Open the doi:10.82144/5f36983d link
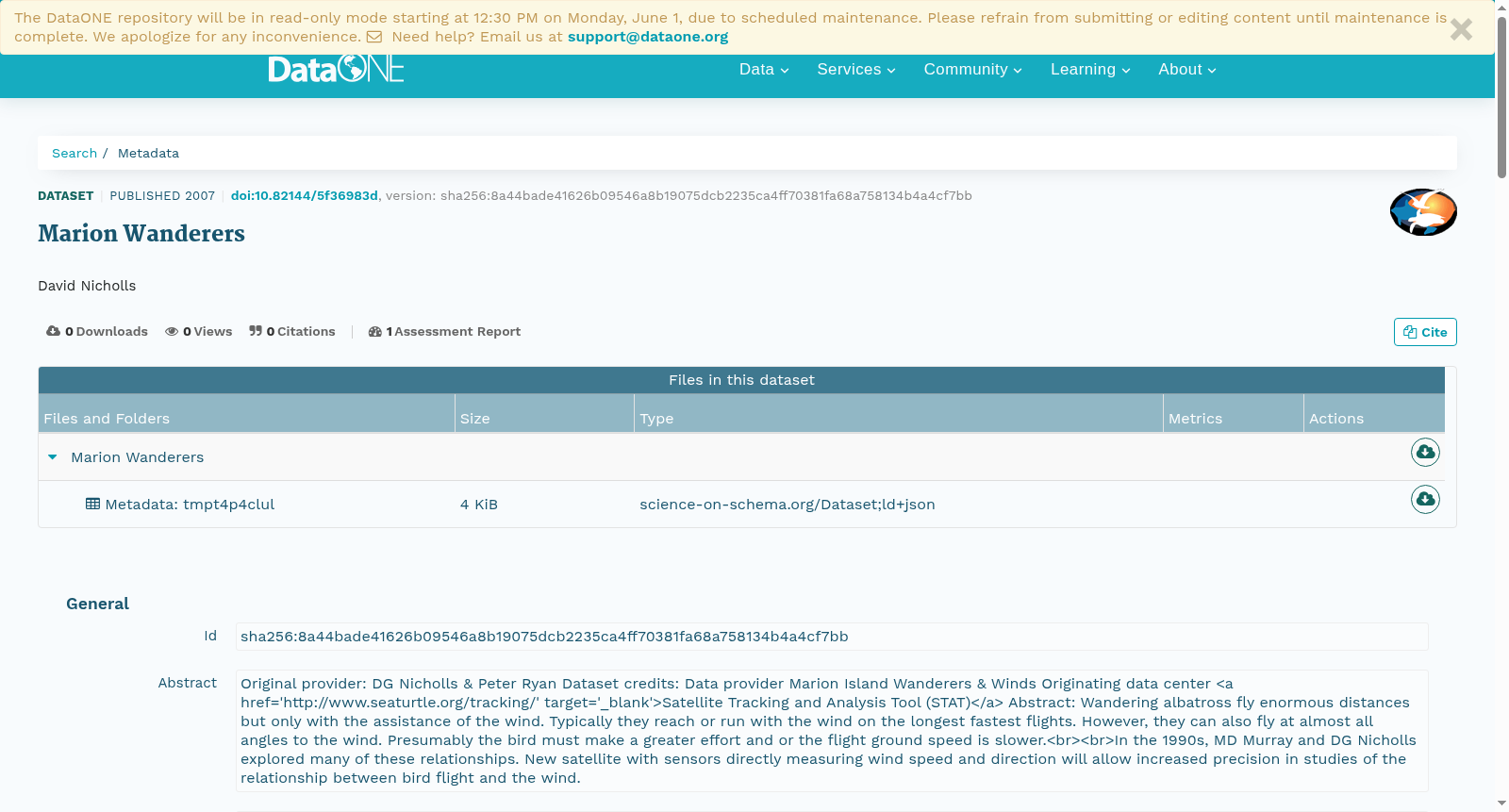The image size is (1509, 812). pos(304,195)
